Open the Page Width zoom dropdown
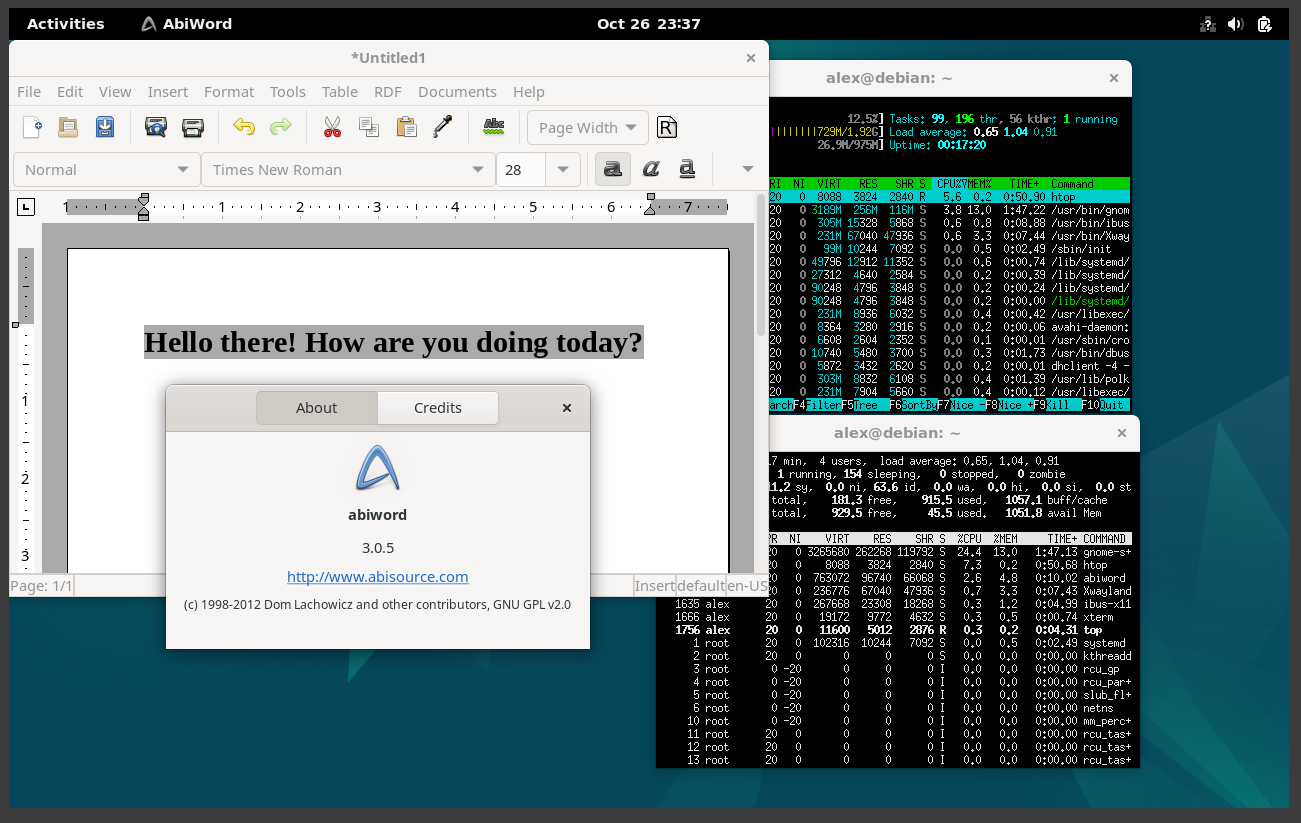 [x=587, y=127]
